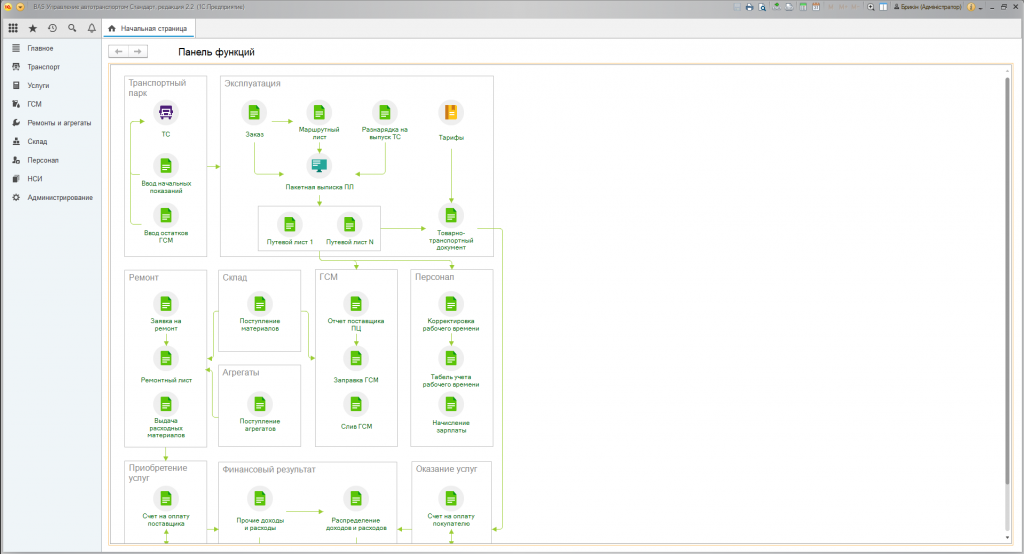
Task: Open Счет на оплату поставщика
Action: pos(166,499)
